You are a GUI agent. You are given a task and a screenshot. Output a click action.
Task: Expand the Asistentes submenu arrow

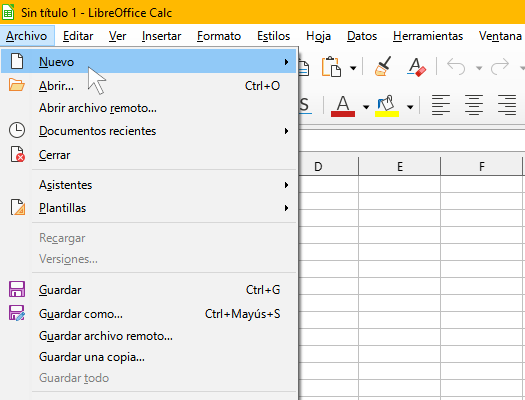pyautogui.click(x=286, y=185)
